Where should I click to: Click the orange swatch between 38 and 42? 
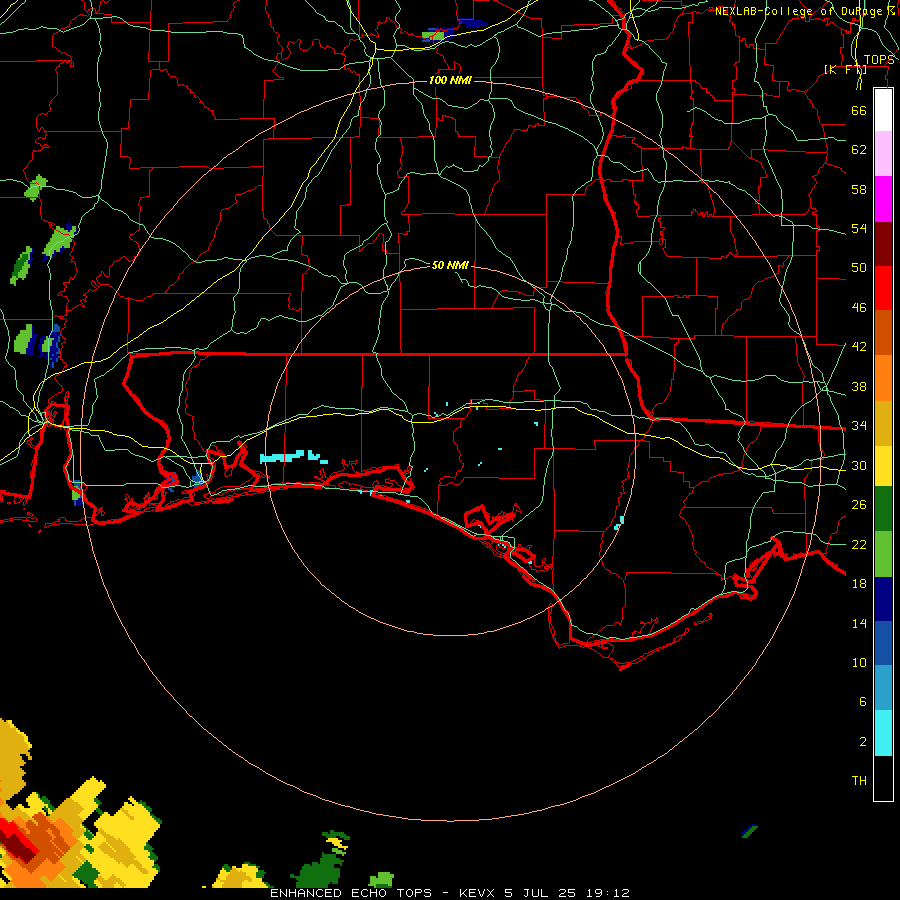(x=883, y=378)
